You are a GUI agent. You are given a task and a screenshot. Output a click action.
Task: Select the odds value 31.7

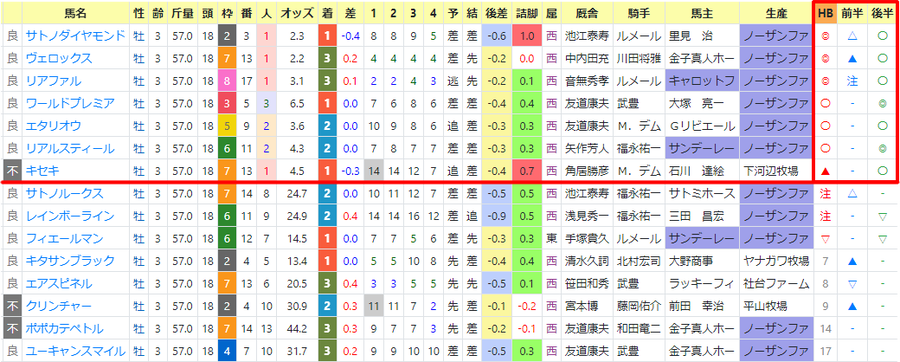pos(297,351)
